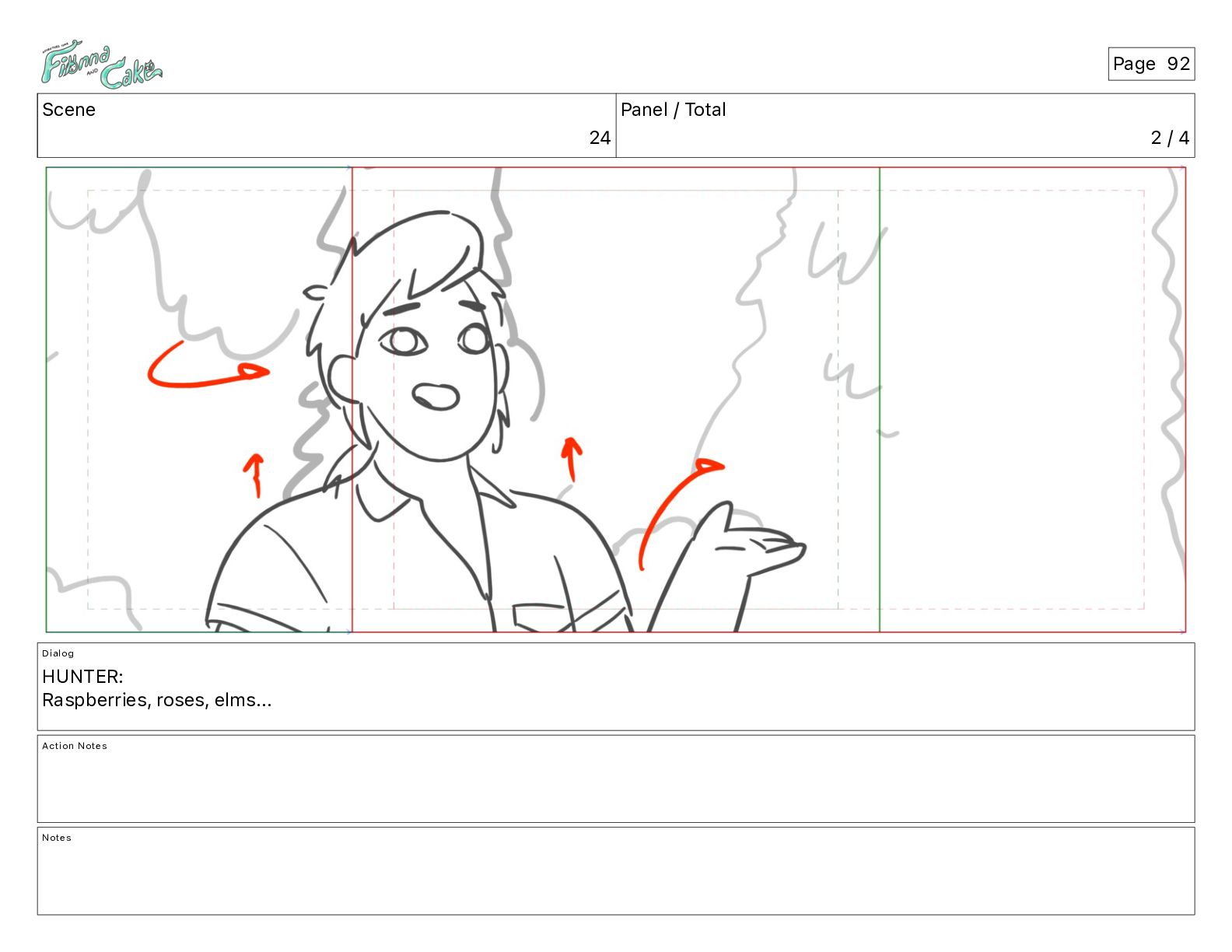
Task: Select the Scene label
Action: [68, 110]
